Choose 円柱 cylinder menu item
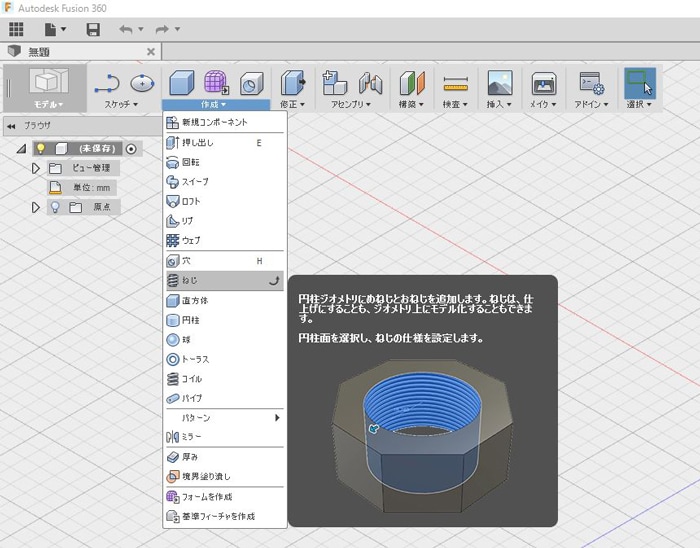Image resolution: width=700 pixels, height=548 pixels. click(225, 320)
